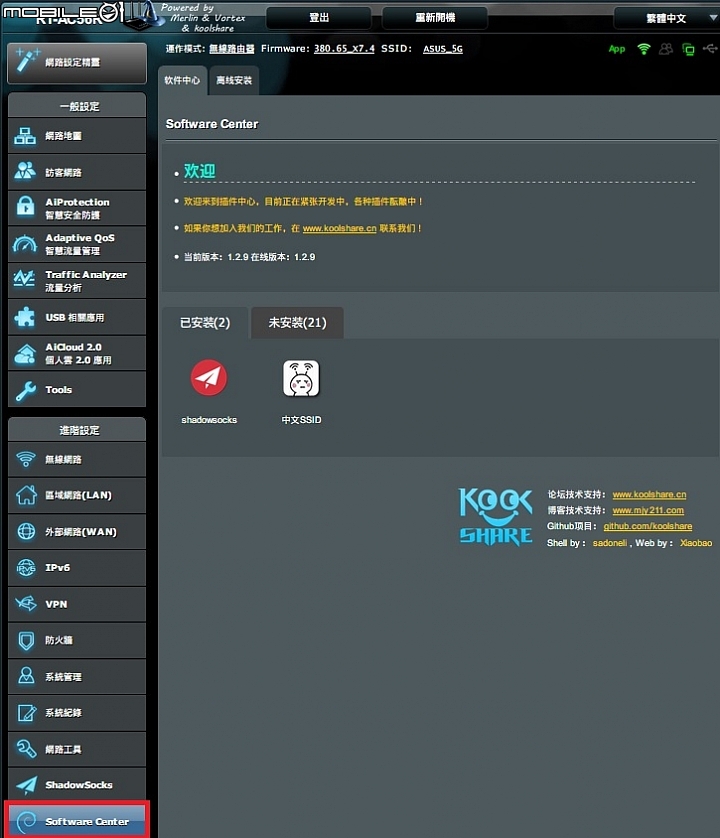Select the 未安装(21) tab
This screenshot has height=838, width=720.
coord(297,323)
